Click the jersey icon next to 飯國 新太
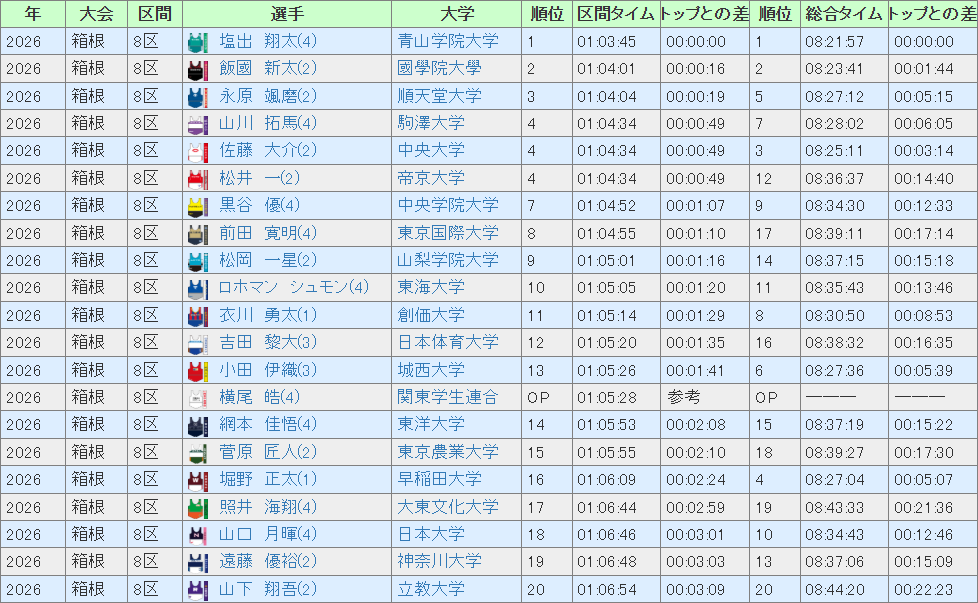Viewport: 978px width, 603px height. (197, 69)
